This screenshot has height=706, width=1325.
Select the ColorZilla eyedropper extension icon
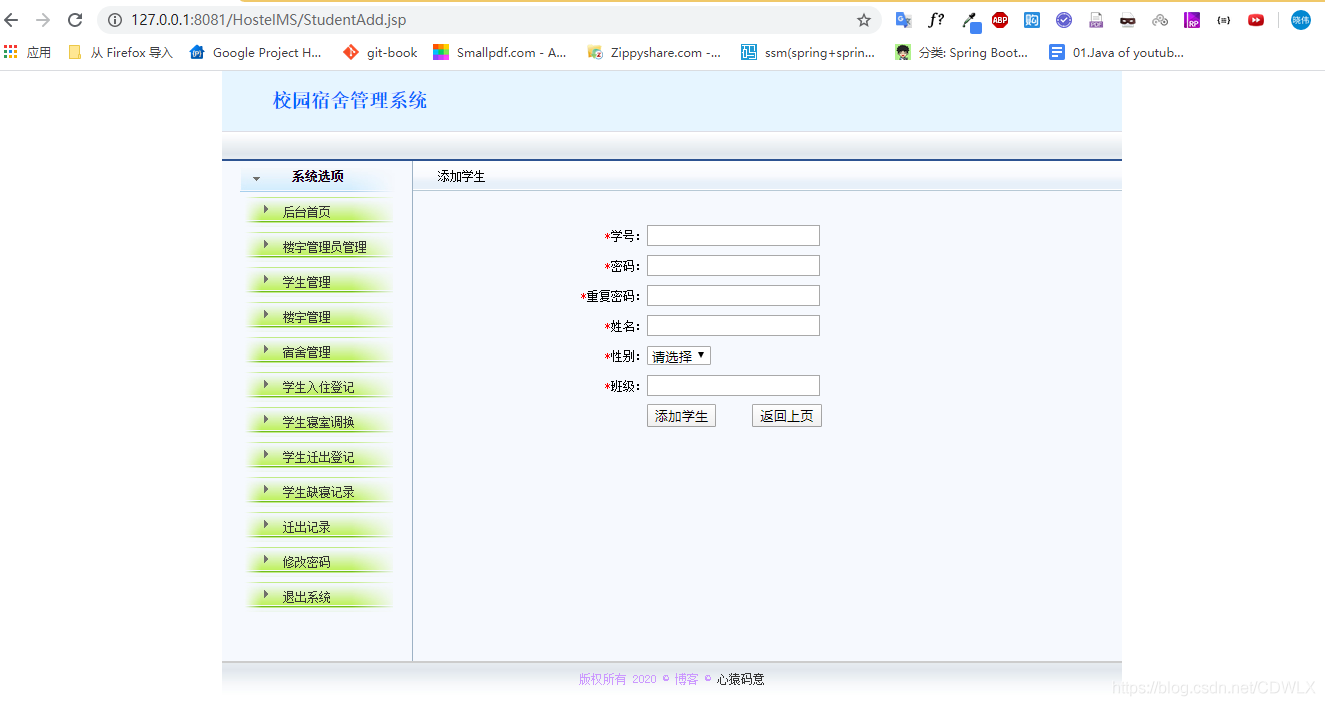pyautogui.click(x=968, y=19)
